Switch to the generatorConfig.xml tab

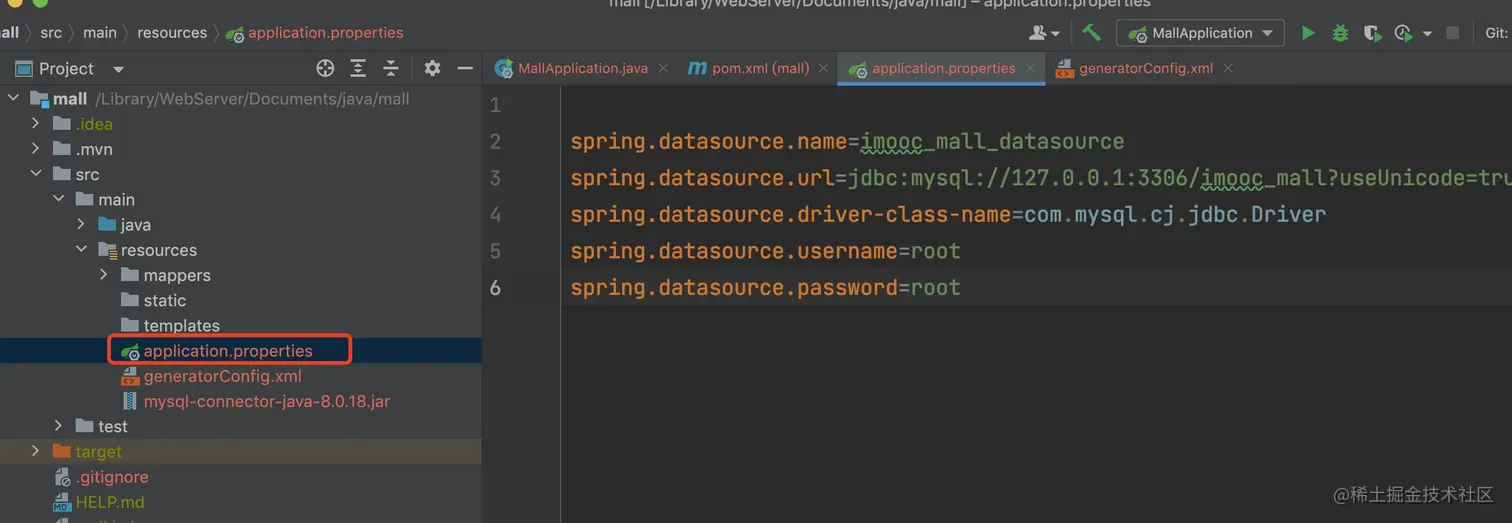coord(1146,68)
